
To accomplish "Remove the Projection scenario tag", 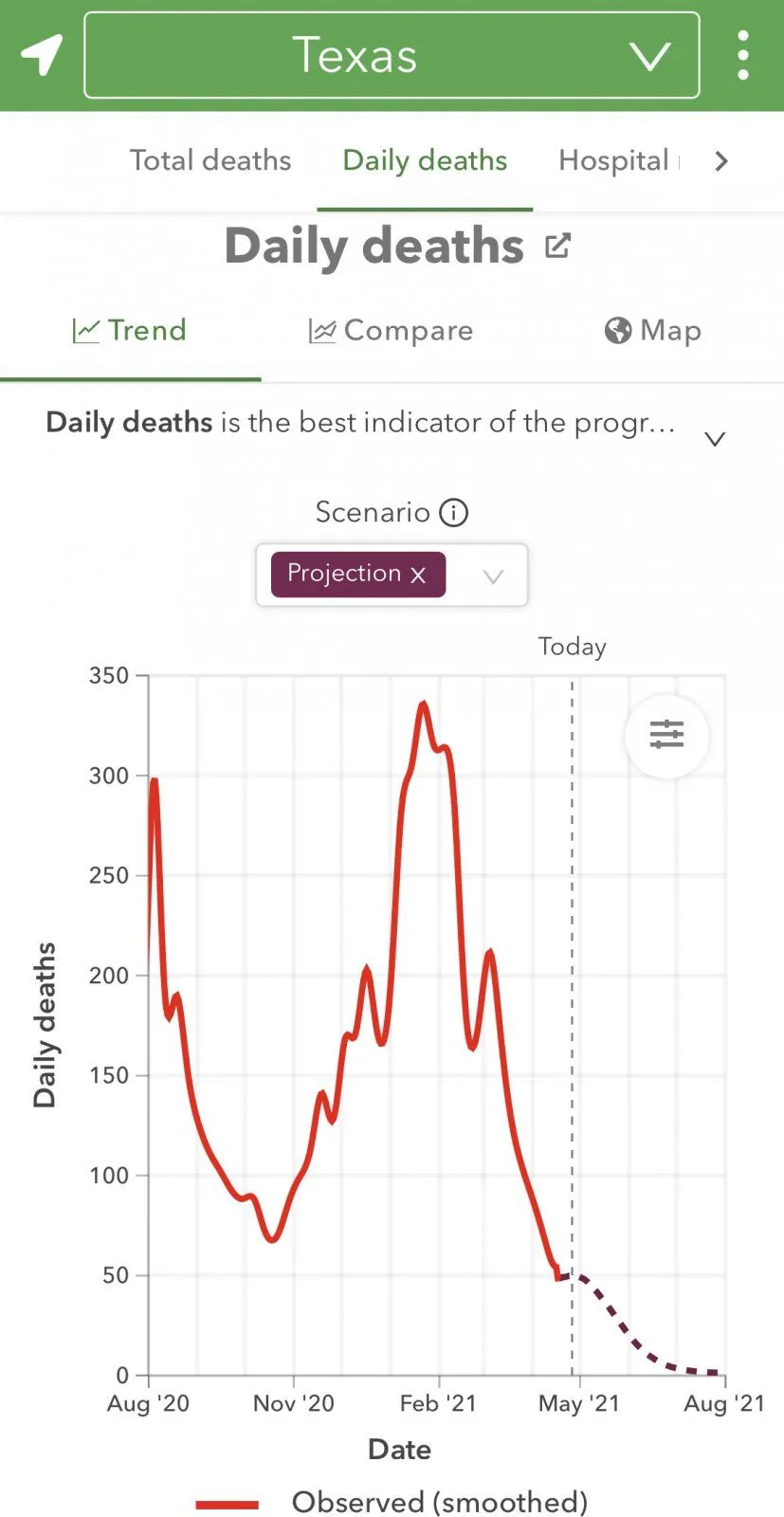I will tap(418, 575).
